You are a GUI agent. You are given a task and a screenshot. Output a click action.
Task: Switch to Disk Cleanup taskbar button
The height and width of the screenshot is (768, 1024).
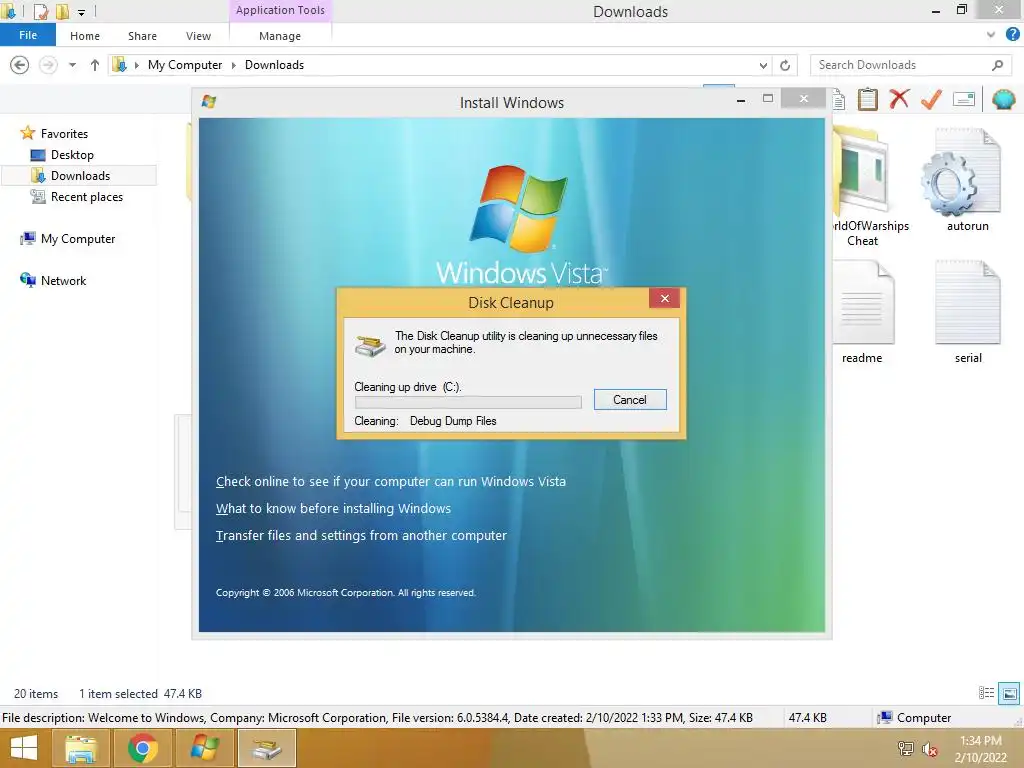[266, 748]
